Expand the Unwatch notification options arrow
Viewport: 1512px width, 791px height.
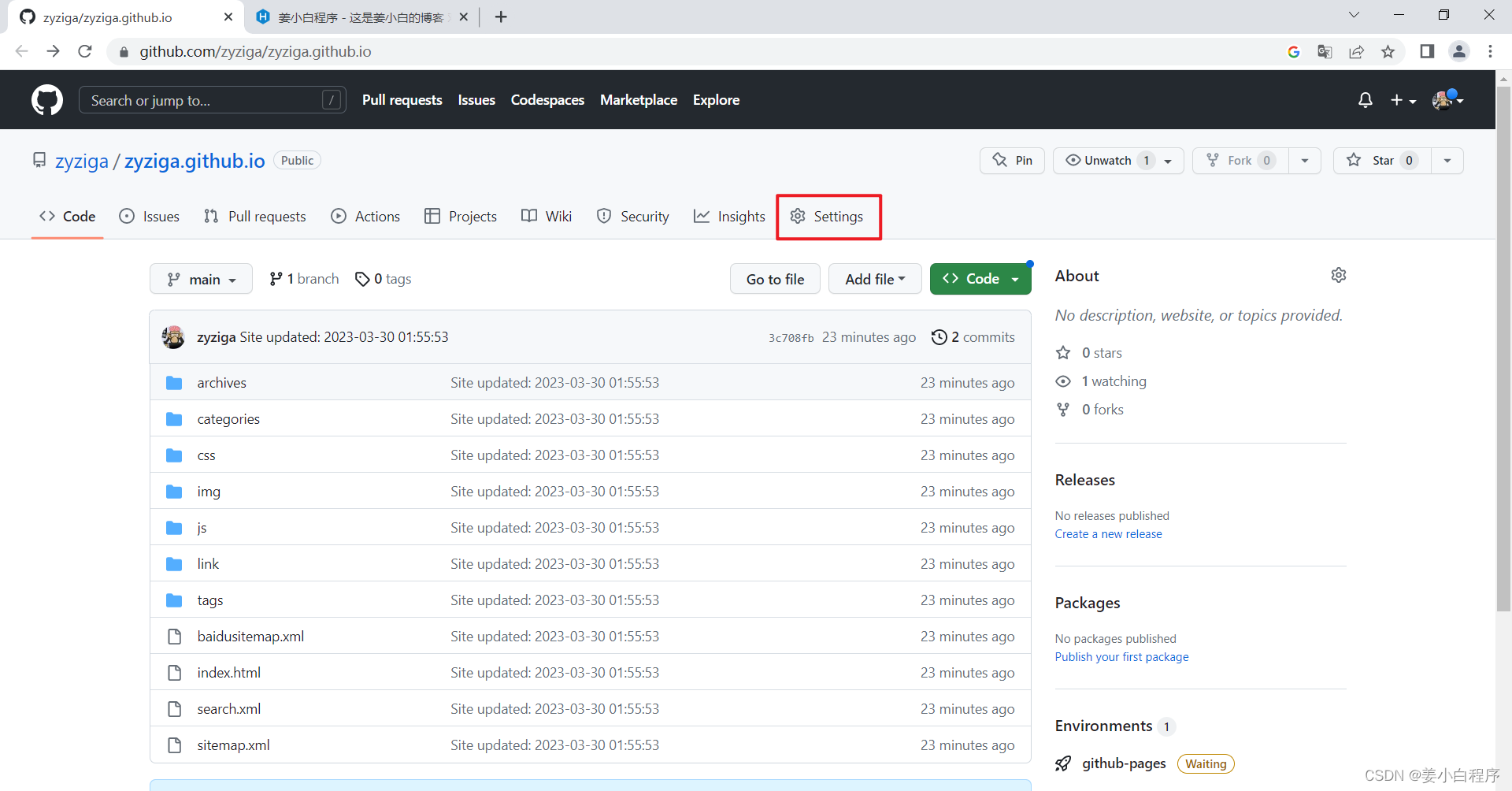coord(1169,161)
